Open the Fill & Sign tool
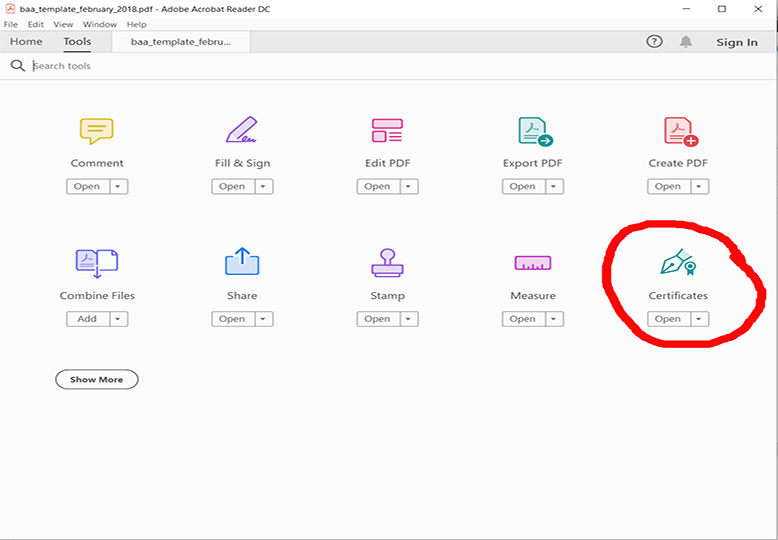The image size is (778, 540). pos(232,187)
